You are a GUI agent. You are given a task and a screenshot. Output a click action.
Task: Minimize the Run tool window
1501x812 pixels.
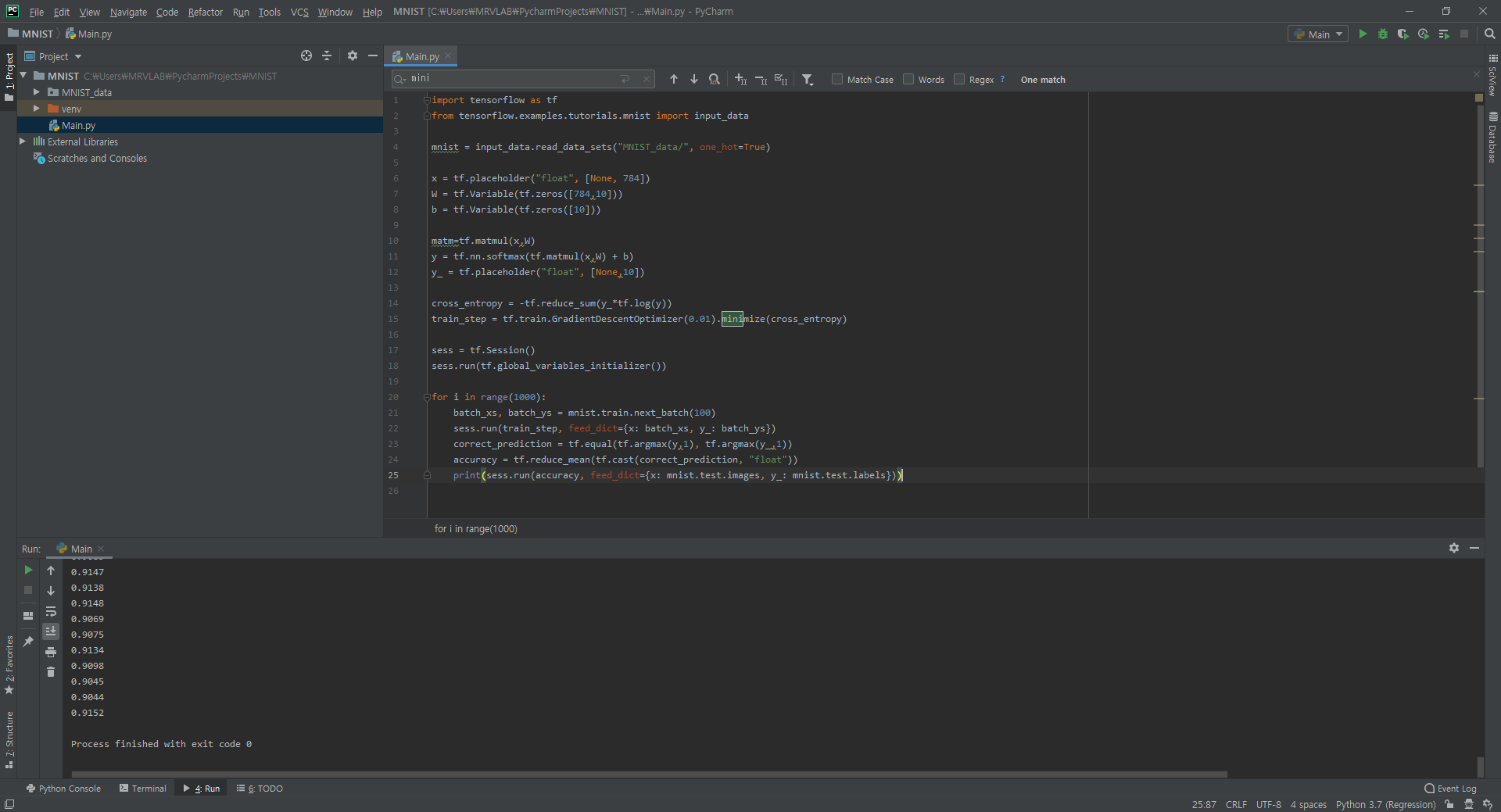click(1474, 549)
